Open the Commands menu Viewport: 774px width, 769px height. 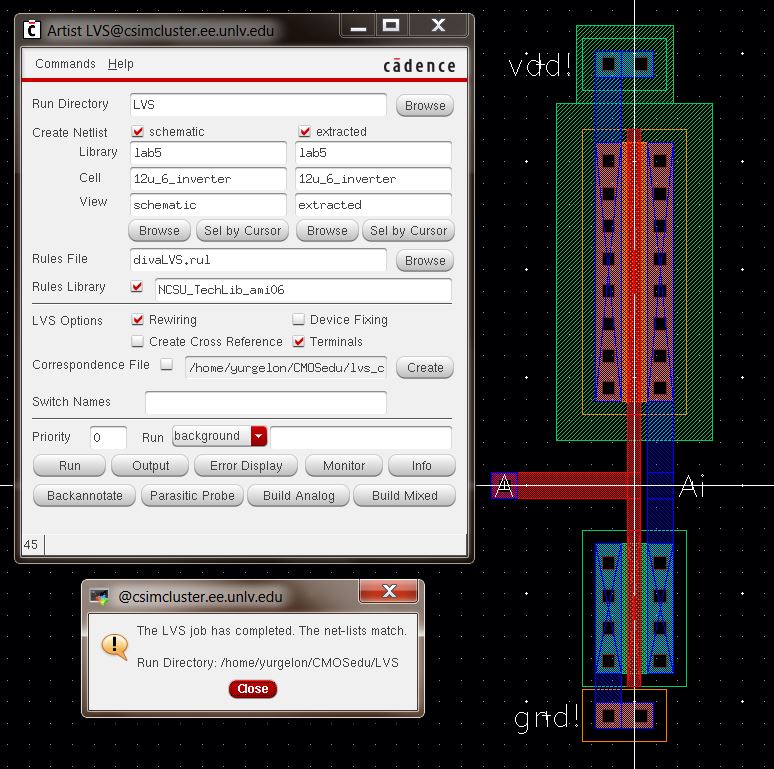65,64
